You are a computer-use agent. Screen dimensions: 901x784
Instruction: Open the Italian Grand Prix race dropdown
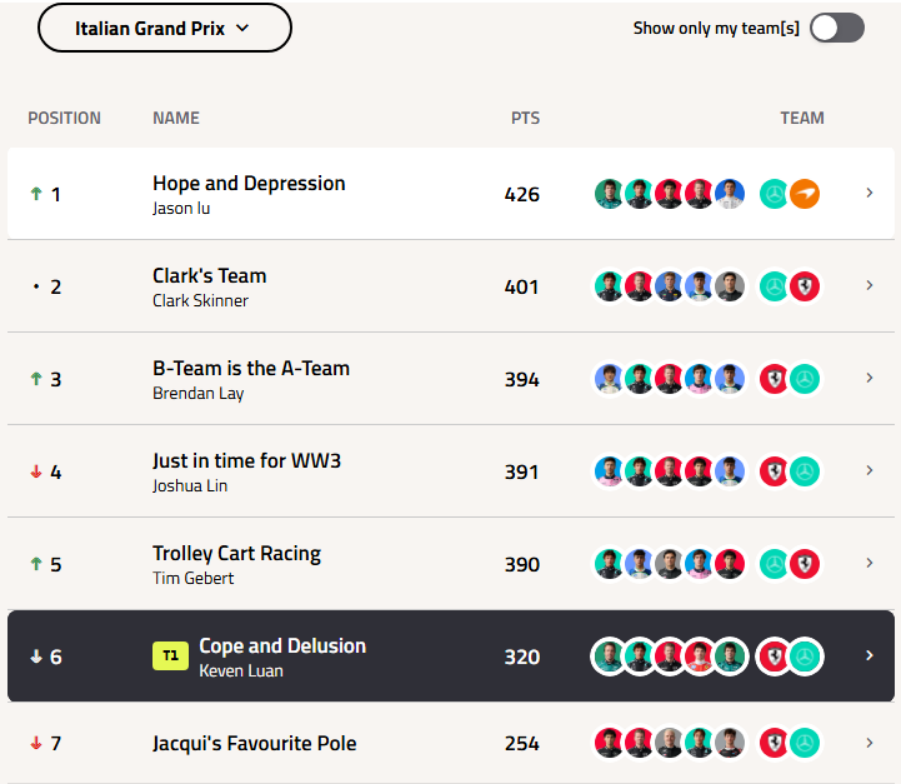pos(164,28)
